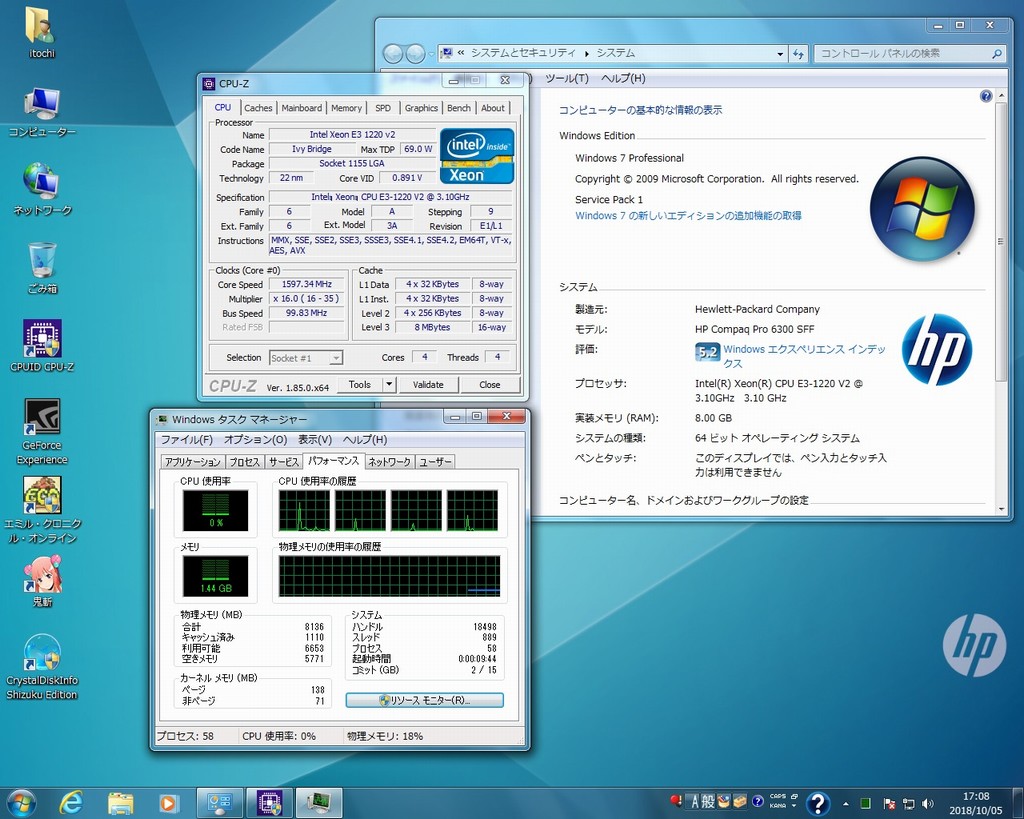Click the IME 般 conversion mode icon

coord(708,801)
